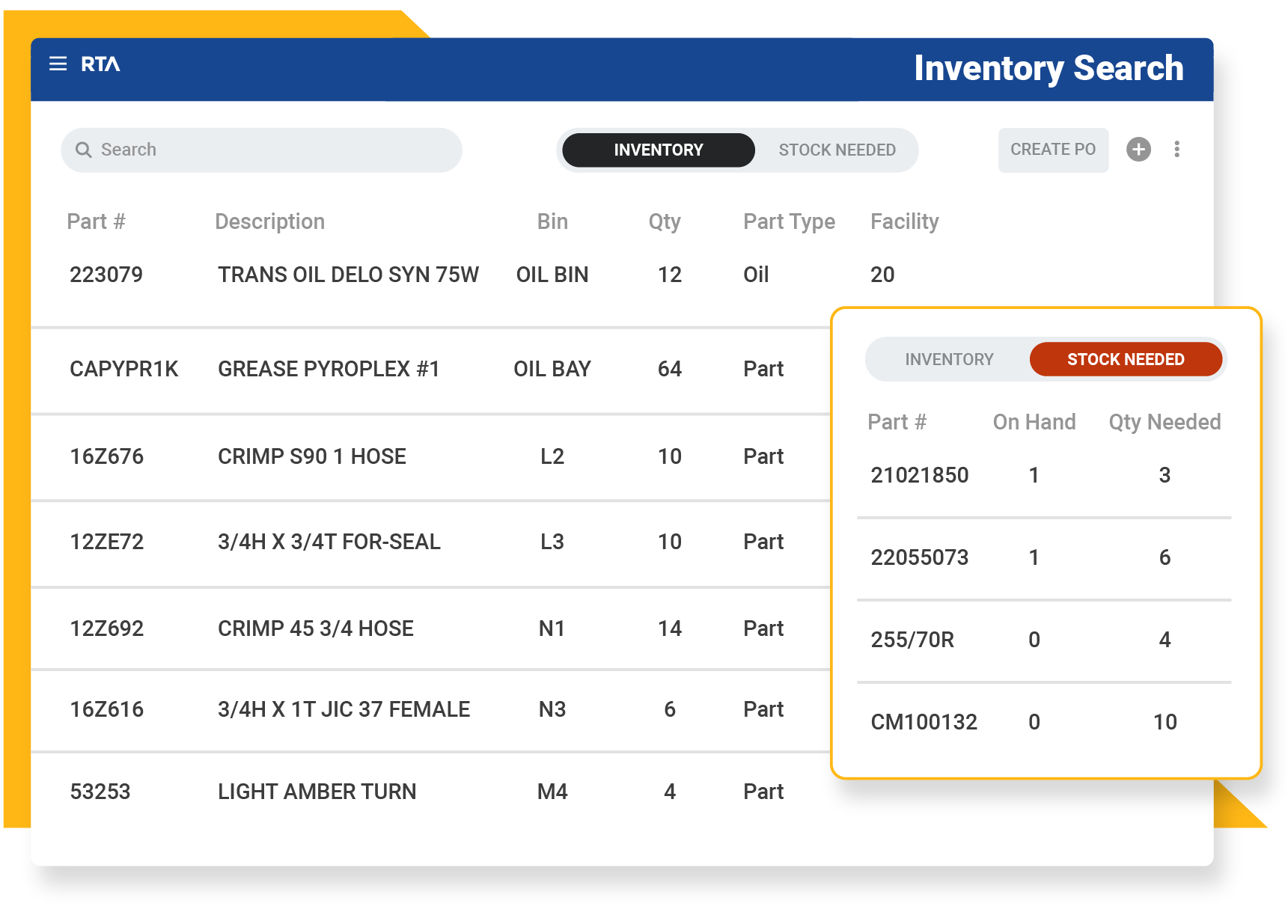Screen dimensions: 1288x924
Task: Select INVENTORY in the popup card toggle
Action: point(949,359)
